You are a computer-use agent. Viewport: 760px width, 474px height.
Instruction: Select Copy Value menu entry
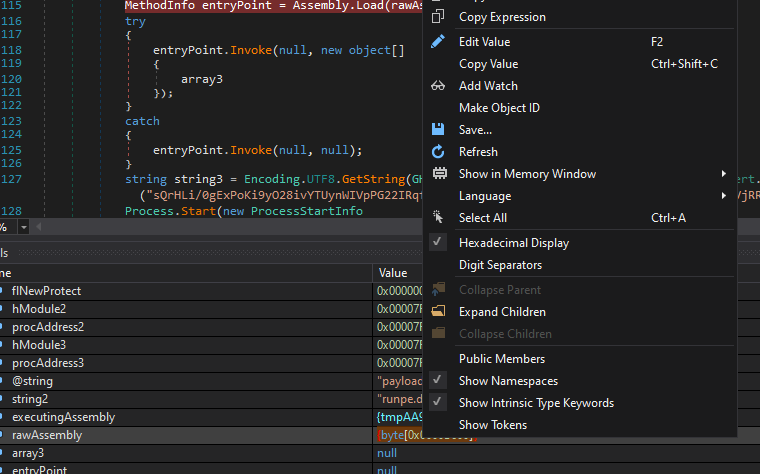[x=488, y=64]
